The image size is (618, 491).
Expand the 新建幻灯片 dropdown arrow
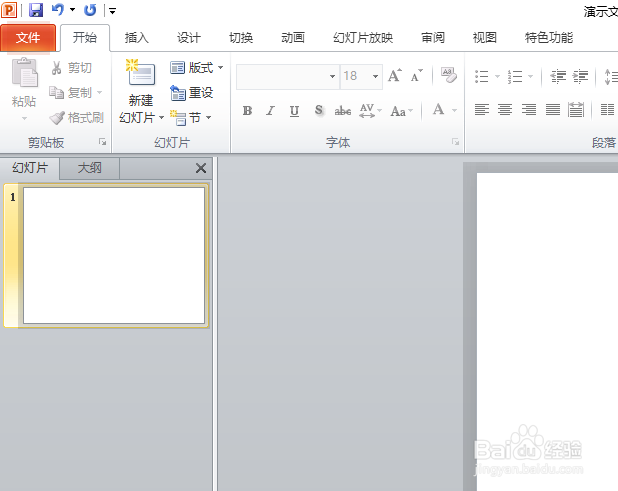161,118
